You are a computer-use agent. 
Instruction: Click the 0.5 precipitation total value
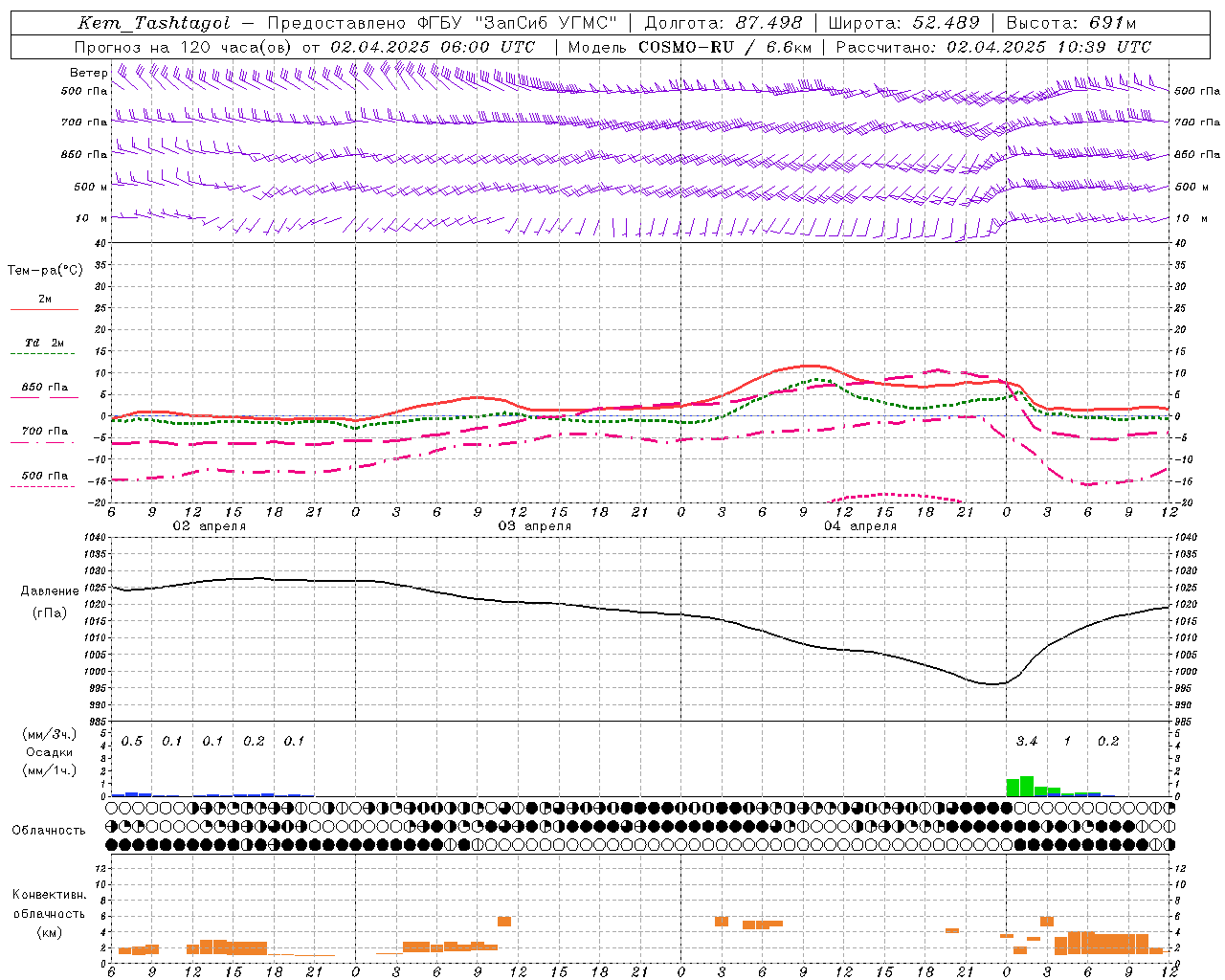click(x=132, y=742)
